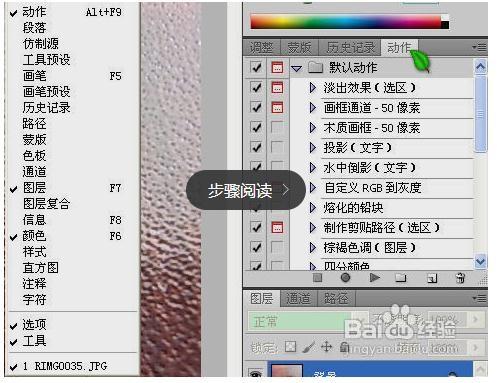
Task: Expand the 棕褐色调(图层) action
Action: click(x=313, y=247)
